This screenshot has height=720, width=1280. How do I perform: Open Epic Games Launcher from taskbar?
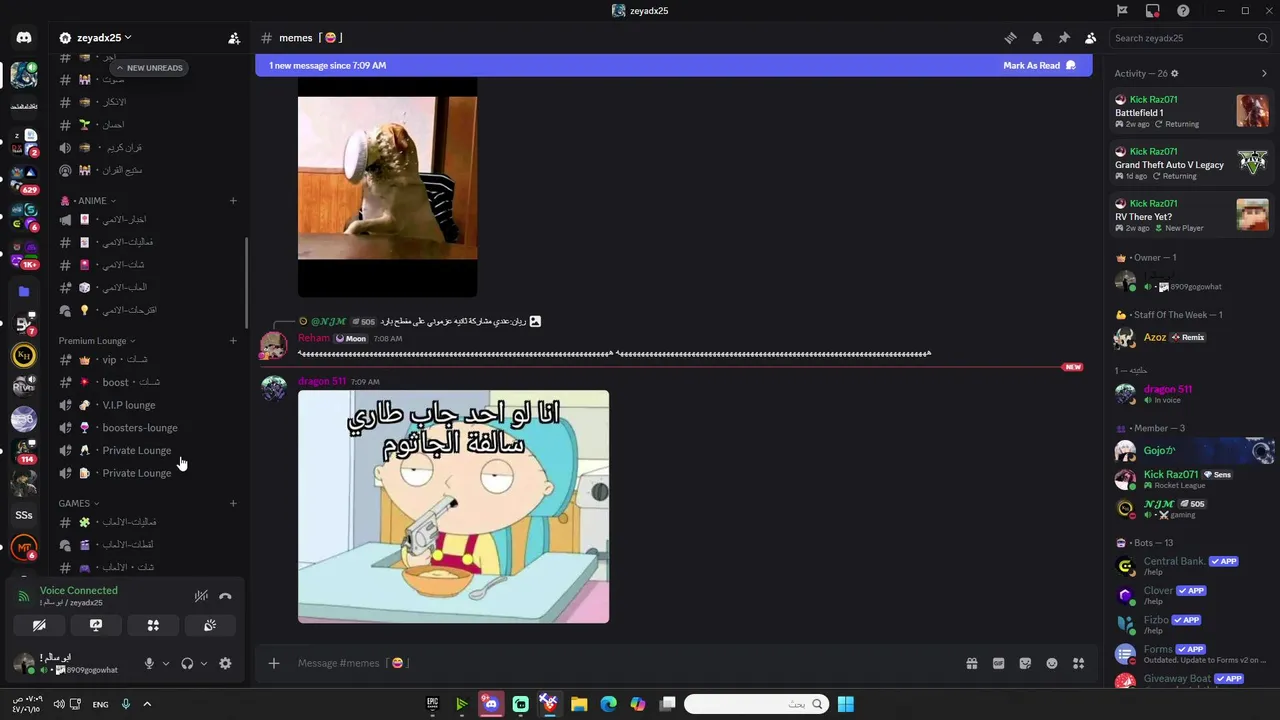tap(433, 704)
